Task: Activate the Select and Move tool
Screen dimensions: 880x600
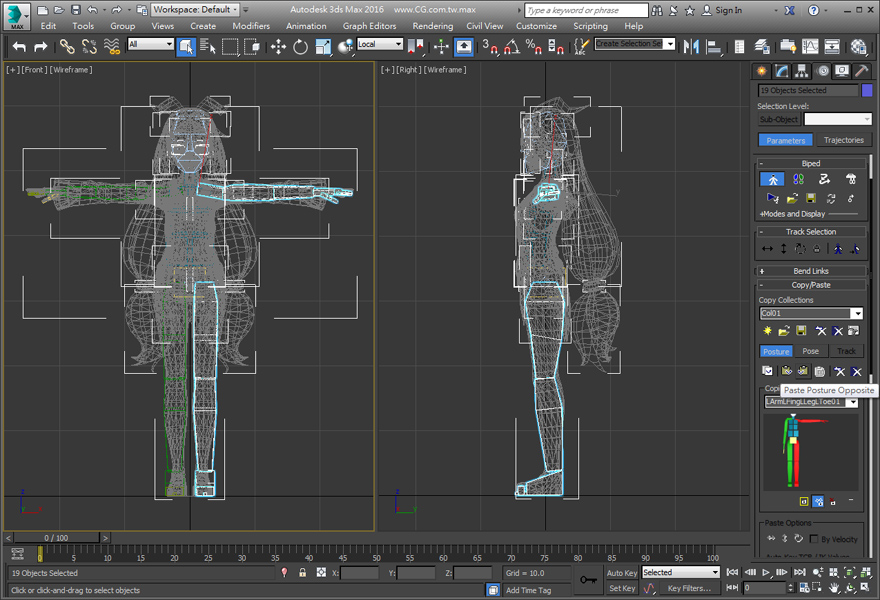Action: (278, 47)
